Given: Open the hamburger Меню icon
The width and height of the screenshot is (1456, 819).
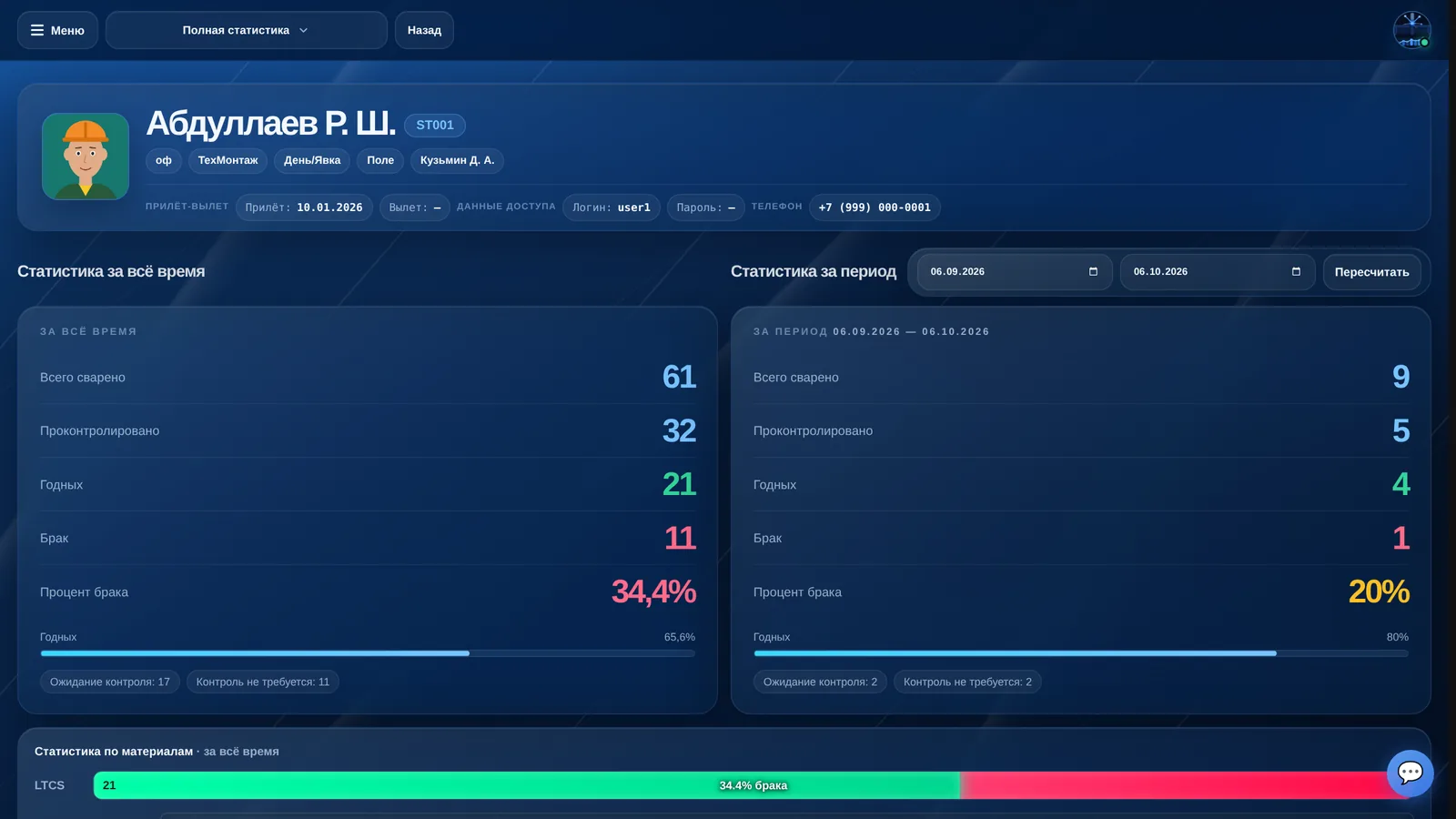Looking at the screenshot, I should tap(37, 30).
